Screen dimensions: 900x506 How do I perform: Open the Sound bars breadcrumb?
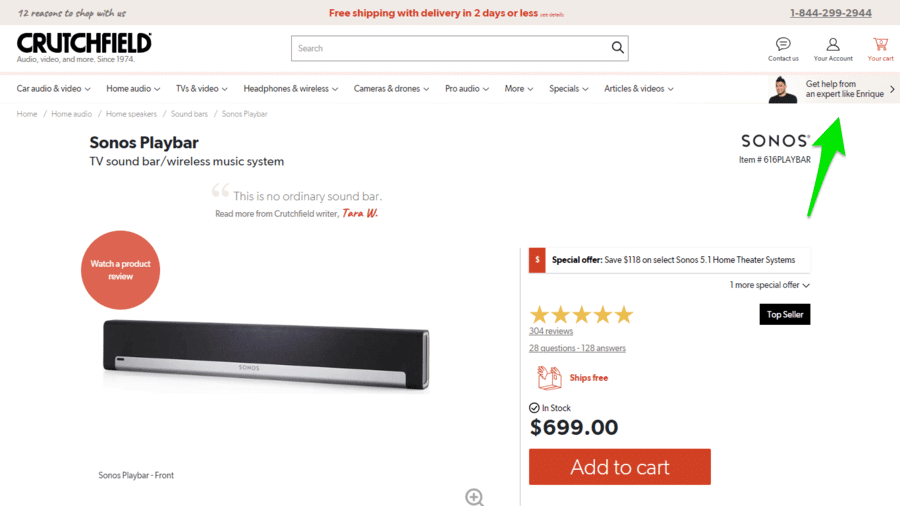pos(189,114)
